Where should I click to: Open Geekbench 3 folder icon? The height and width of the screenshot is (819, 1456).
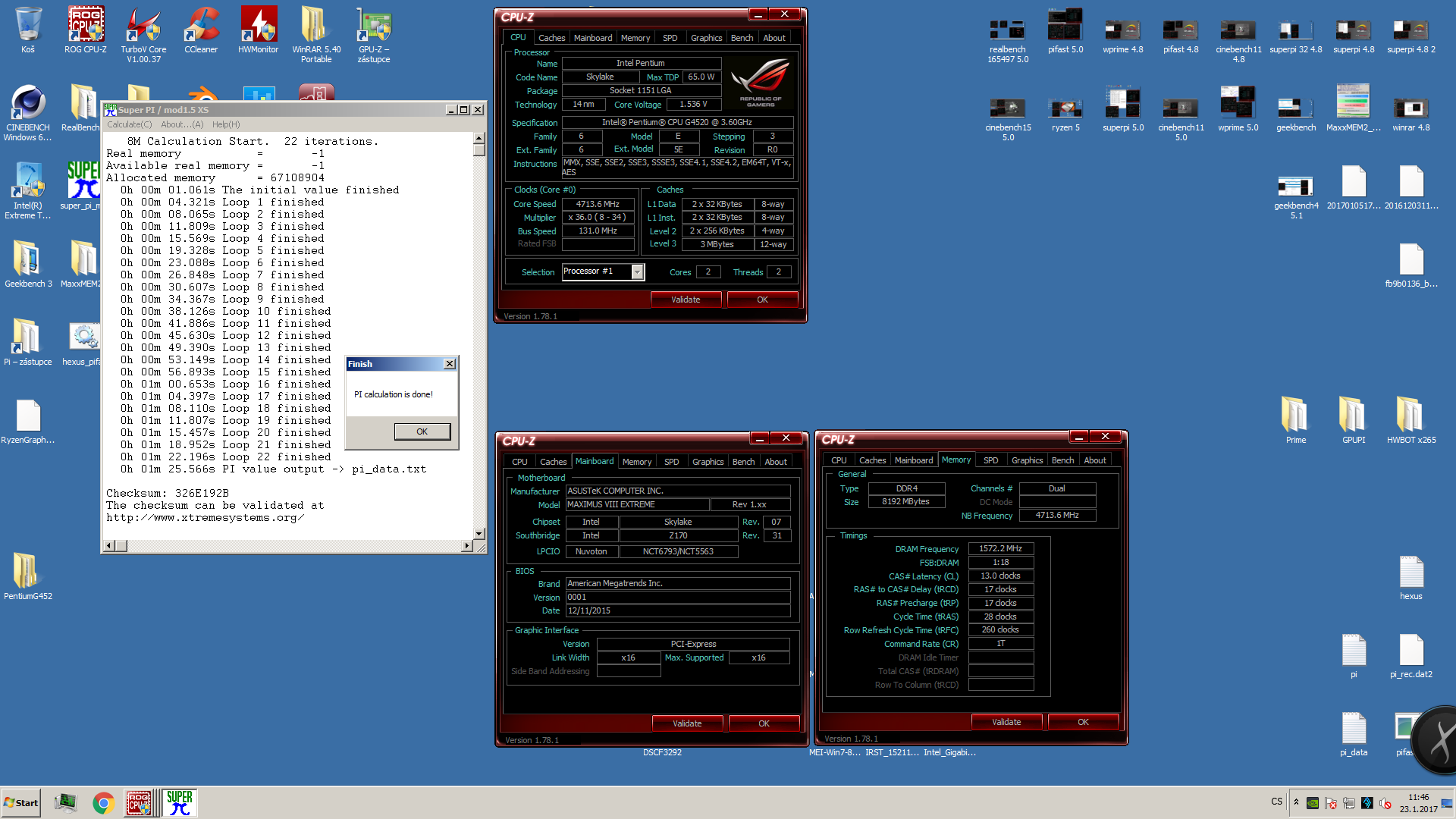pyautogui.click(x=28, y=263)
